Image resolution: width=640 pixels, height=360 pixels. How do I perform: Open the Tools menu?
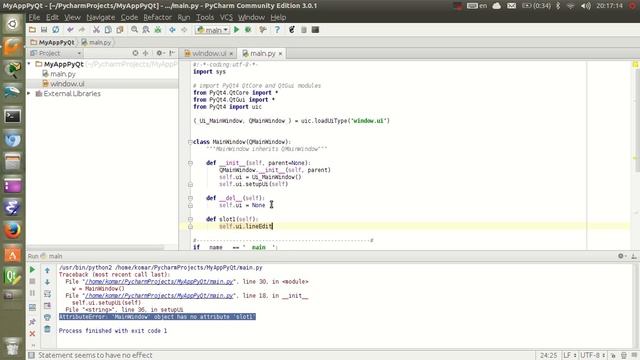click(x=205, y=17)
